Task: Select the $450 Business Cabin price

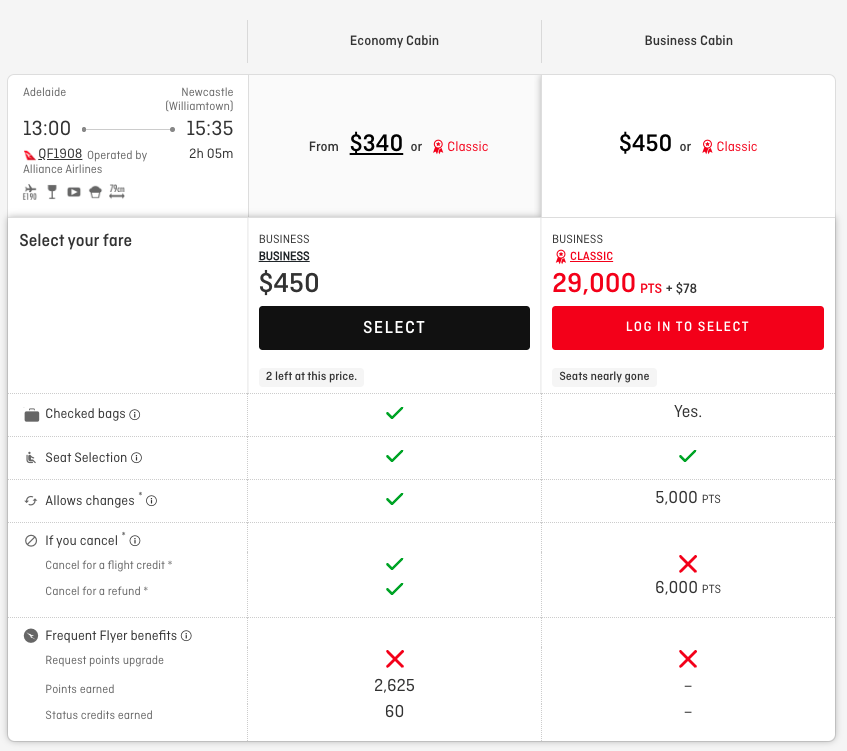Action: [x=645, y=144]
